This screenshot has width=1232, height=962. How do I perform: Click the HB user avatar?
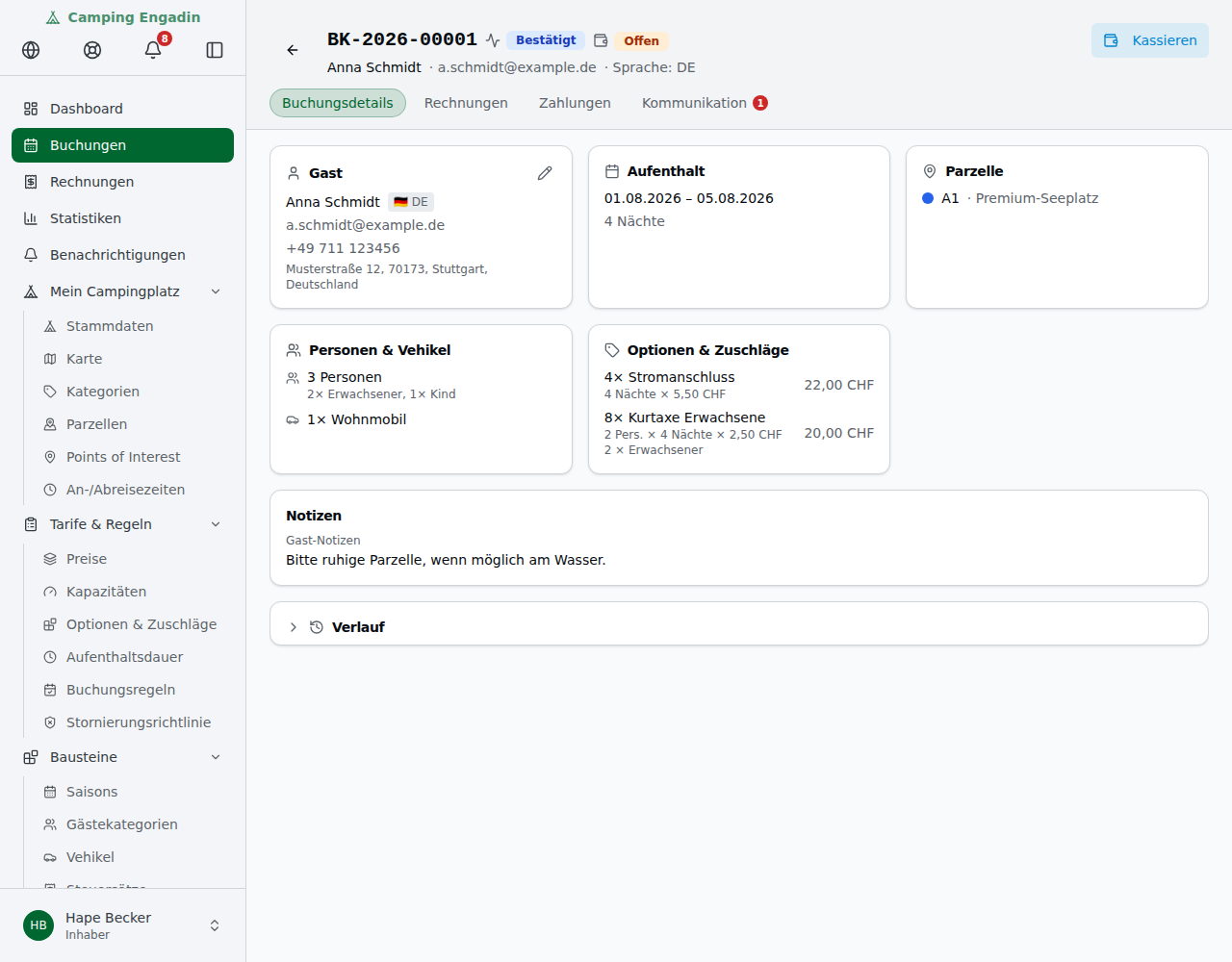pos(38,925)
